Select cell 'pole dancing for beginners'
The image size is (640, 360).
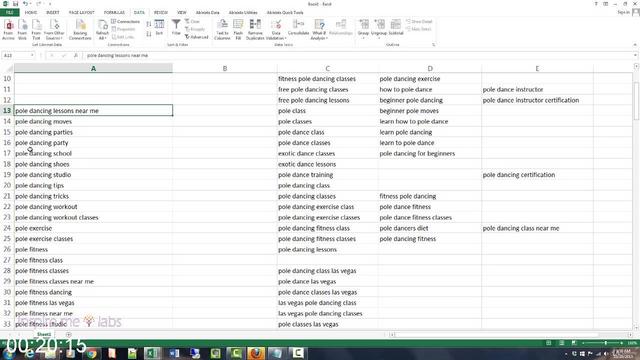(x=430, y=153)
